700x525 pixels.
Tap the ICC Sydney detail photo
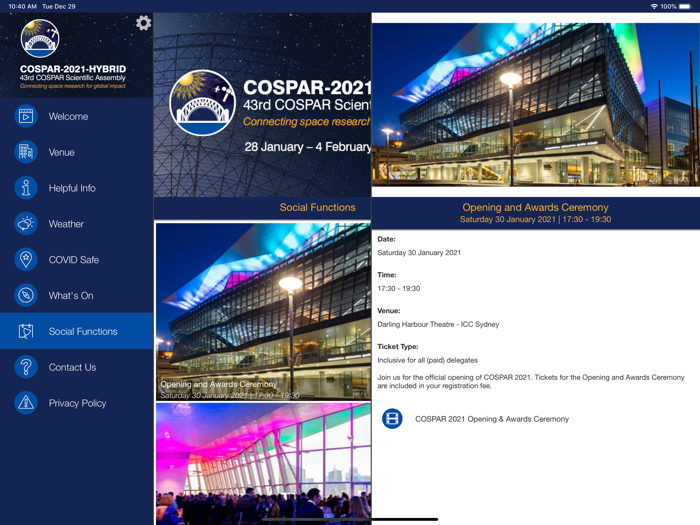(536, 104)
